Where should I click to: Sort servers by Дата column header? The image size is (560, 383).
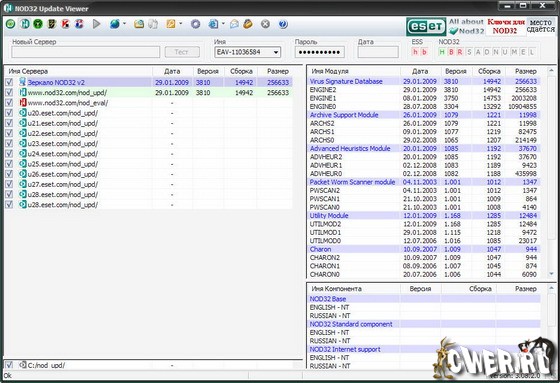[x=172, y=71]
